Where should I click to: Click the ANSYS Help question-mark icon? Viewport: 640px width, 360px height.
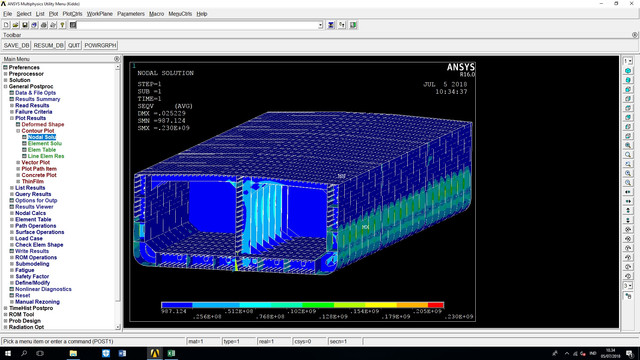(x=62, y=25)
